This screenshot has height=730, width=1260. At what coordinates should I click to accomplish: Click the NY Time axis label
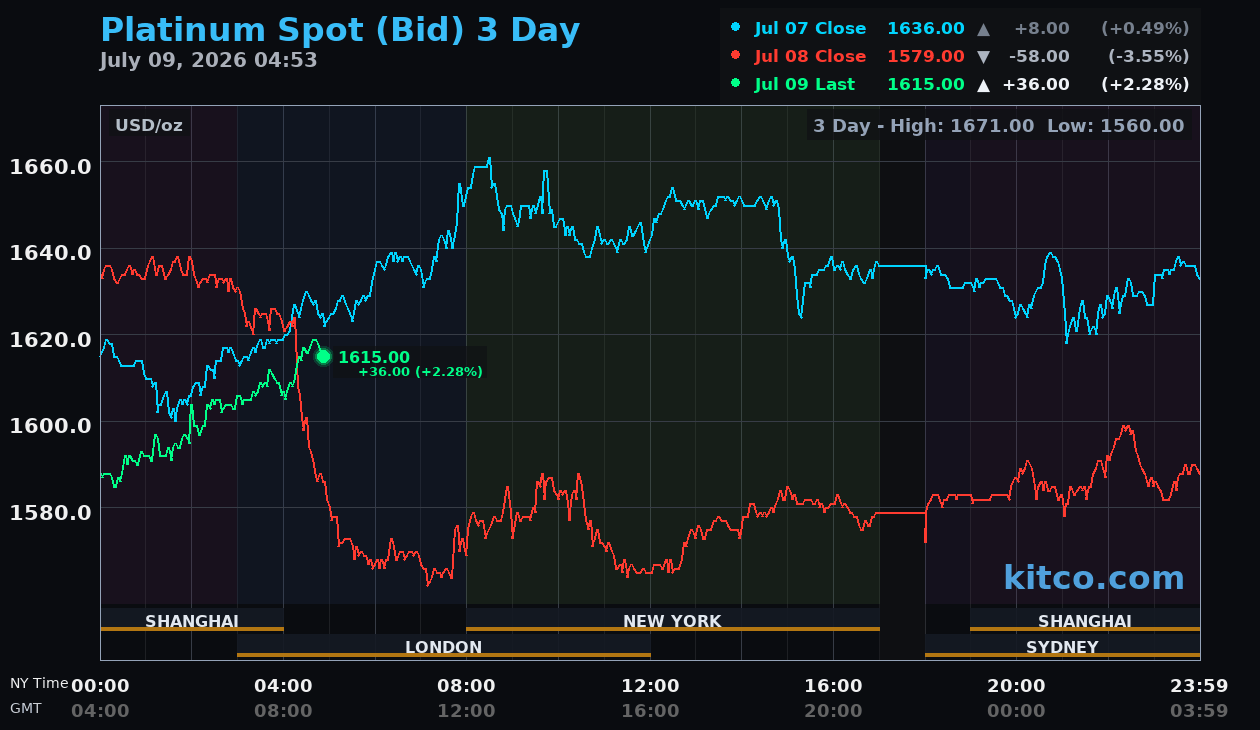click(39, 684)
